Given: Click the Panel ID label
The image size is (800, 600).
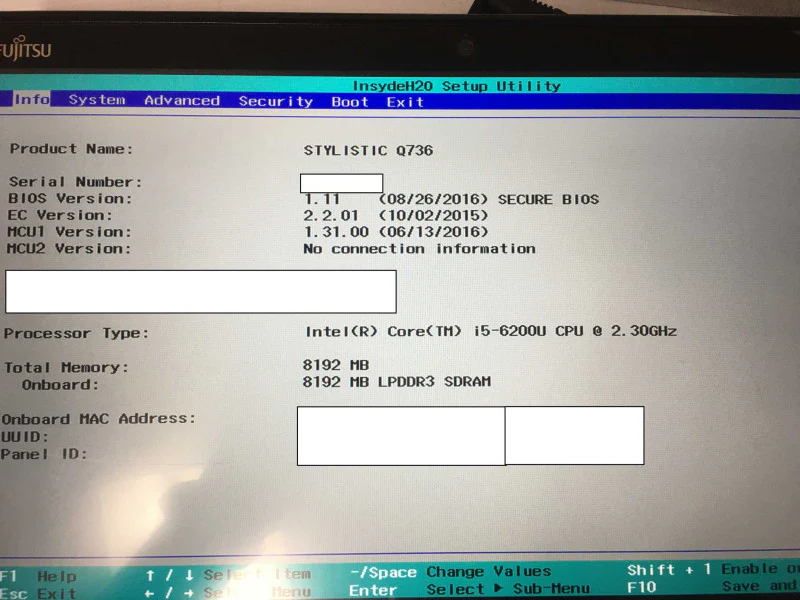Looking at the screenshot, I should pos(44,454).
